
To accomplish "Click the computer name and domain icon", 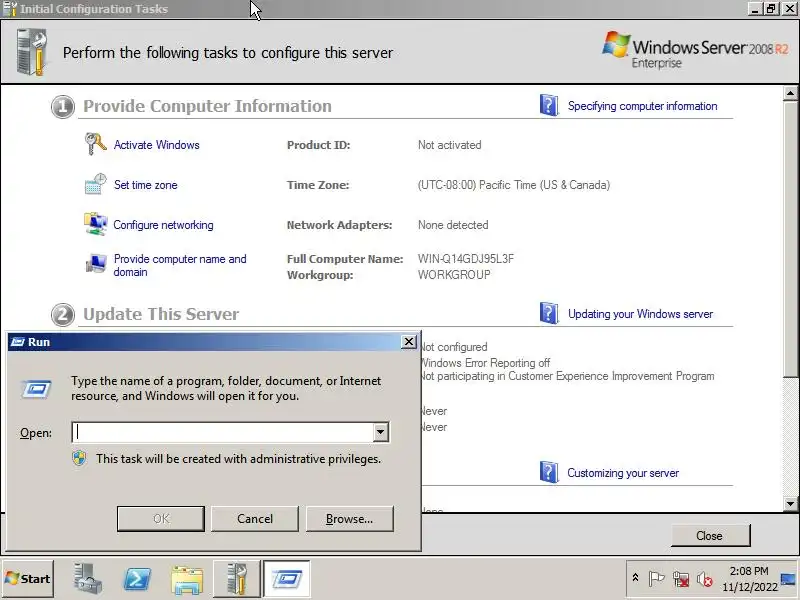I will (x=95, y=264).
